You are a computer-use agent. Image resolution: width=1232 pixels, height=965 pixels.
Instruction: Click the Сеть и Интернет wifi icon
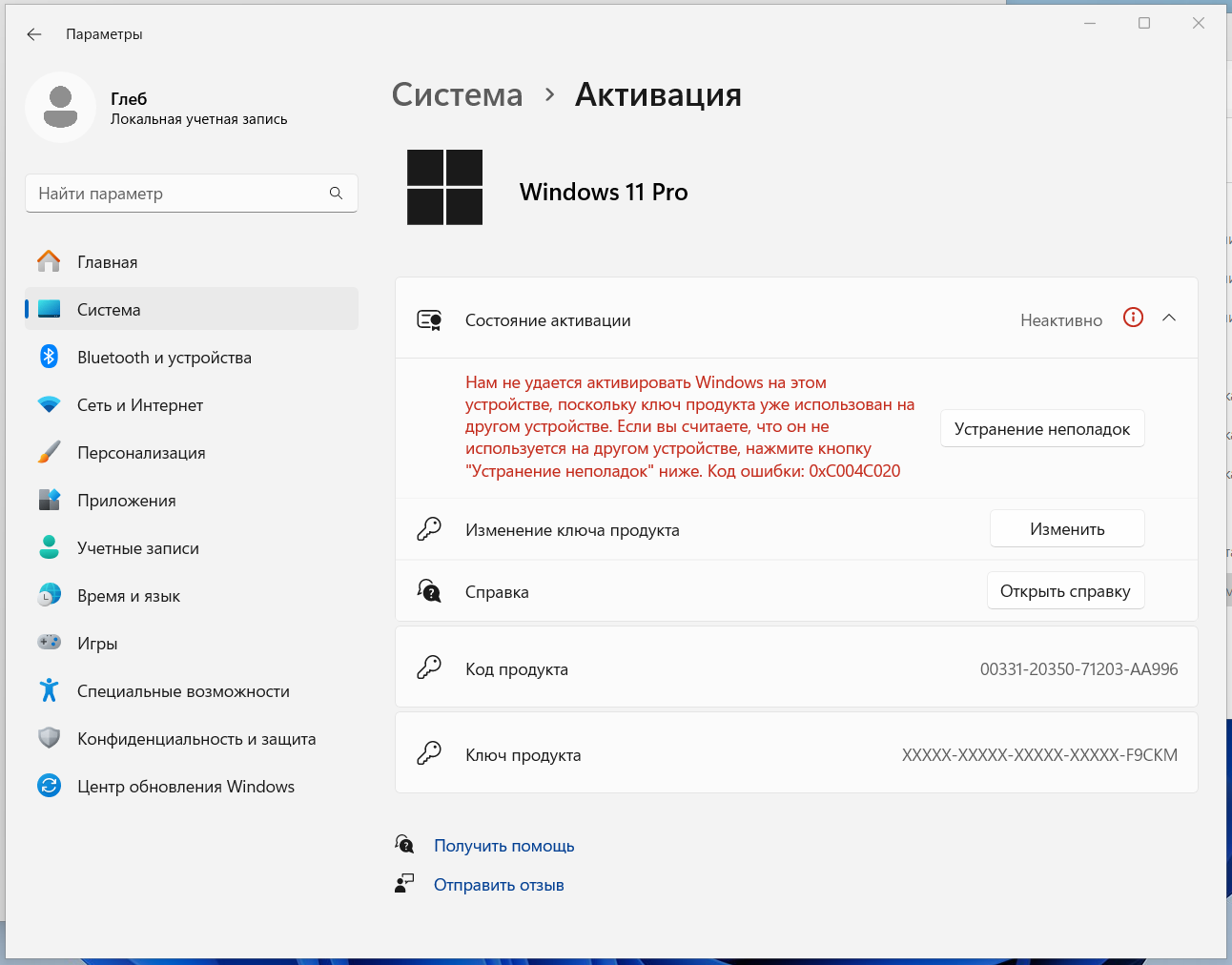(49, 404)
